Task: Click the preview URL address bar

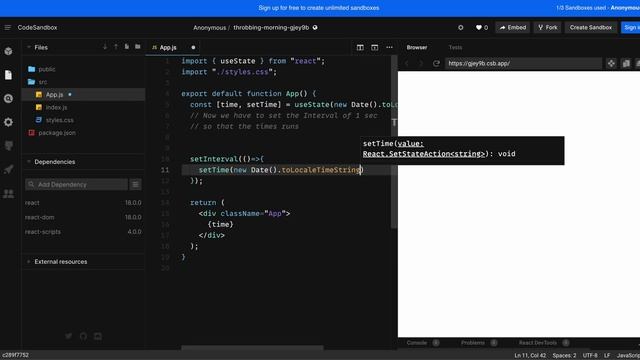Action: point(524,63)
